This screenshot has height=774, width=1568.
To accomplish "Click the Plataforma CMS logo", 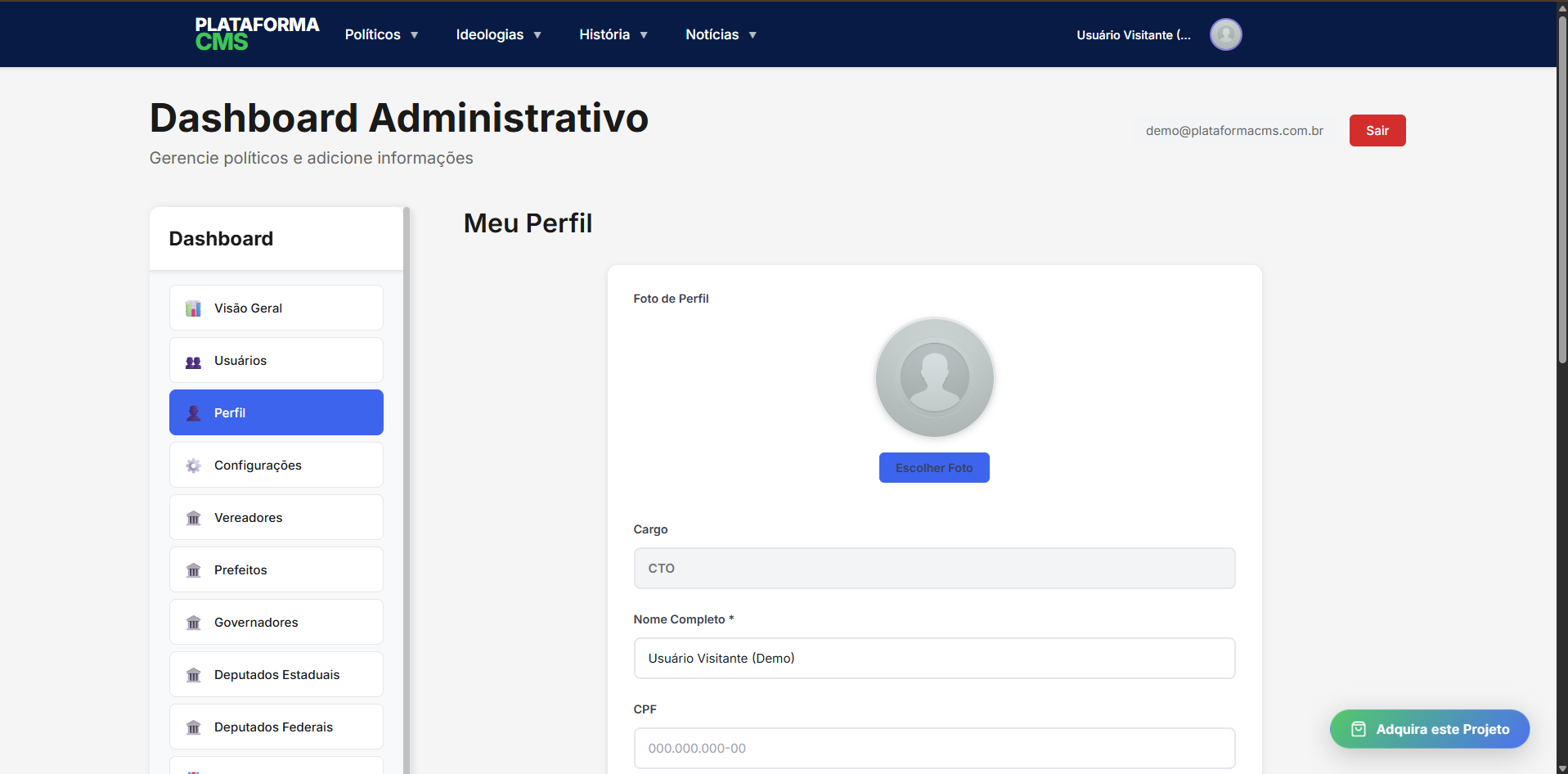I will click(257, 34).
